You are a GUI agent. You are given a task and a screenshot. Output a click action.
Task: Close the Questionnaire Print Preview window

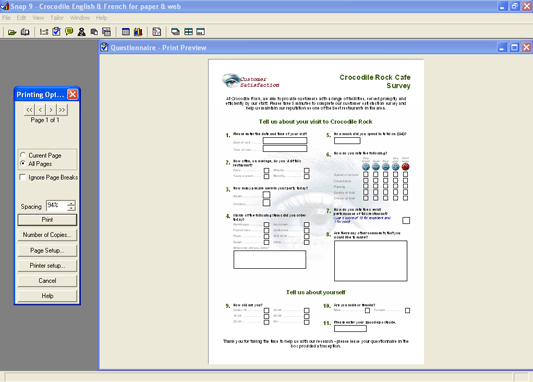527,47
